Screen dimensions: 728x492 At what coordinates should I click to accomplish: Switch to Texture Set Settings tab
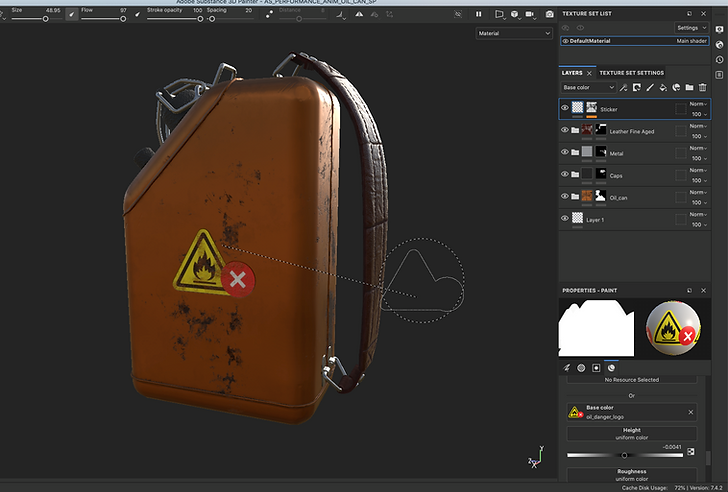[631, 73]
